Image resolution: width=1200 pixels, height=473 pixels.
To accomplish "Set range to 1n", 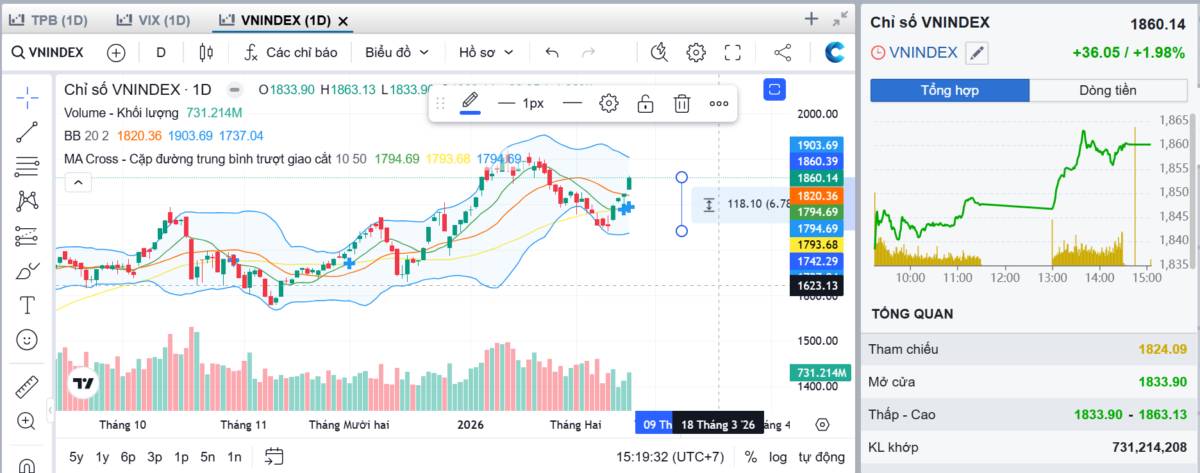I will tap(234, 457).
